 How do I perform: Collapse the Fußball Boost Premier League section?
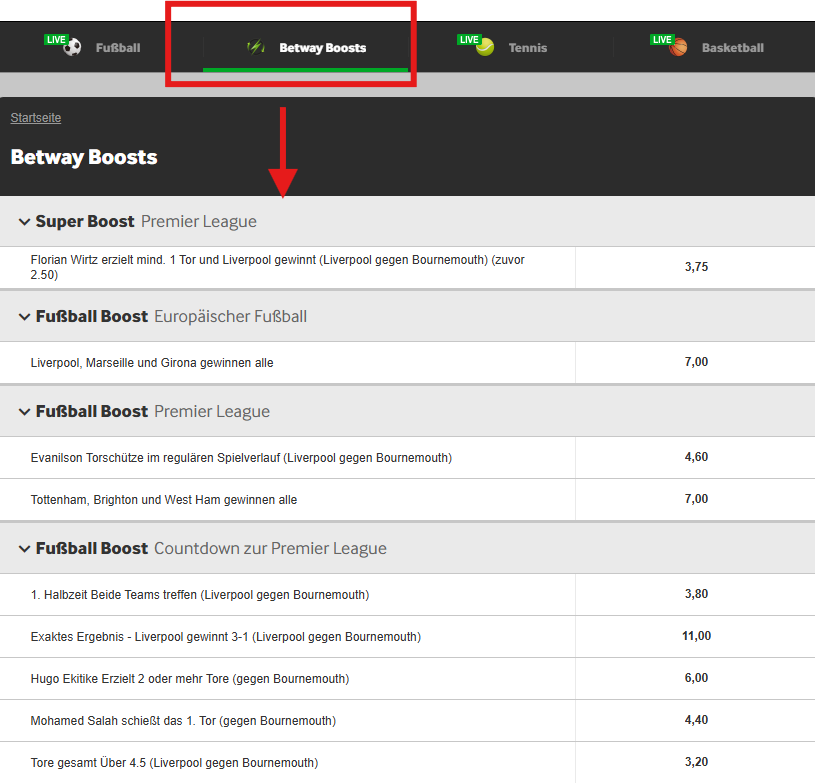(24, 412)
